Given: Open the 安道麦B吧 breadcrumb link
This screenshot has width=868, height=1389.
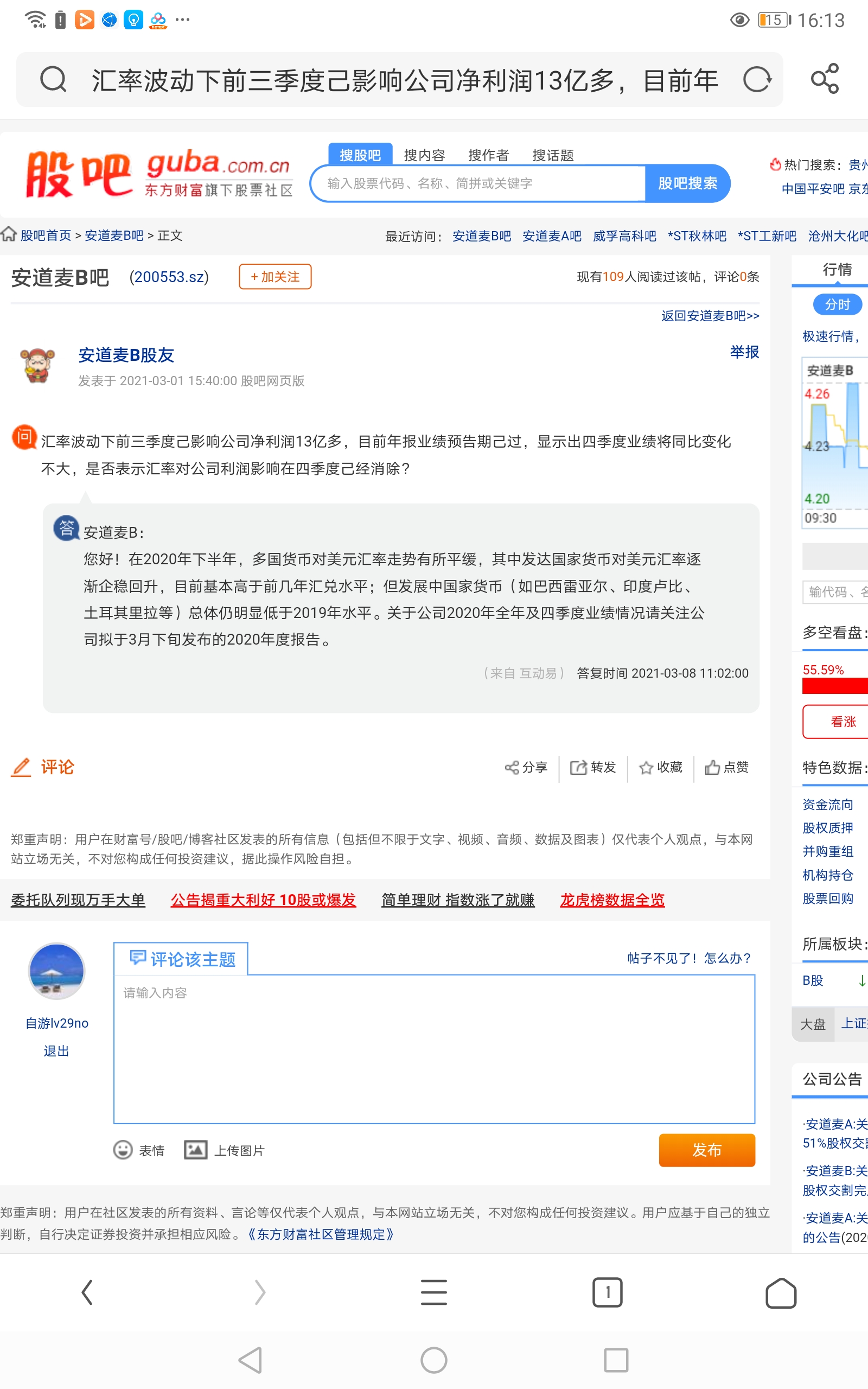Looking at the screenshot, I should [x=114, y=235].
